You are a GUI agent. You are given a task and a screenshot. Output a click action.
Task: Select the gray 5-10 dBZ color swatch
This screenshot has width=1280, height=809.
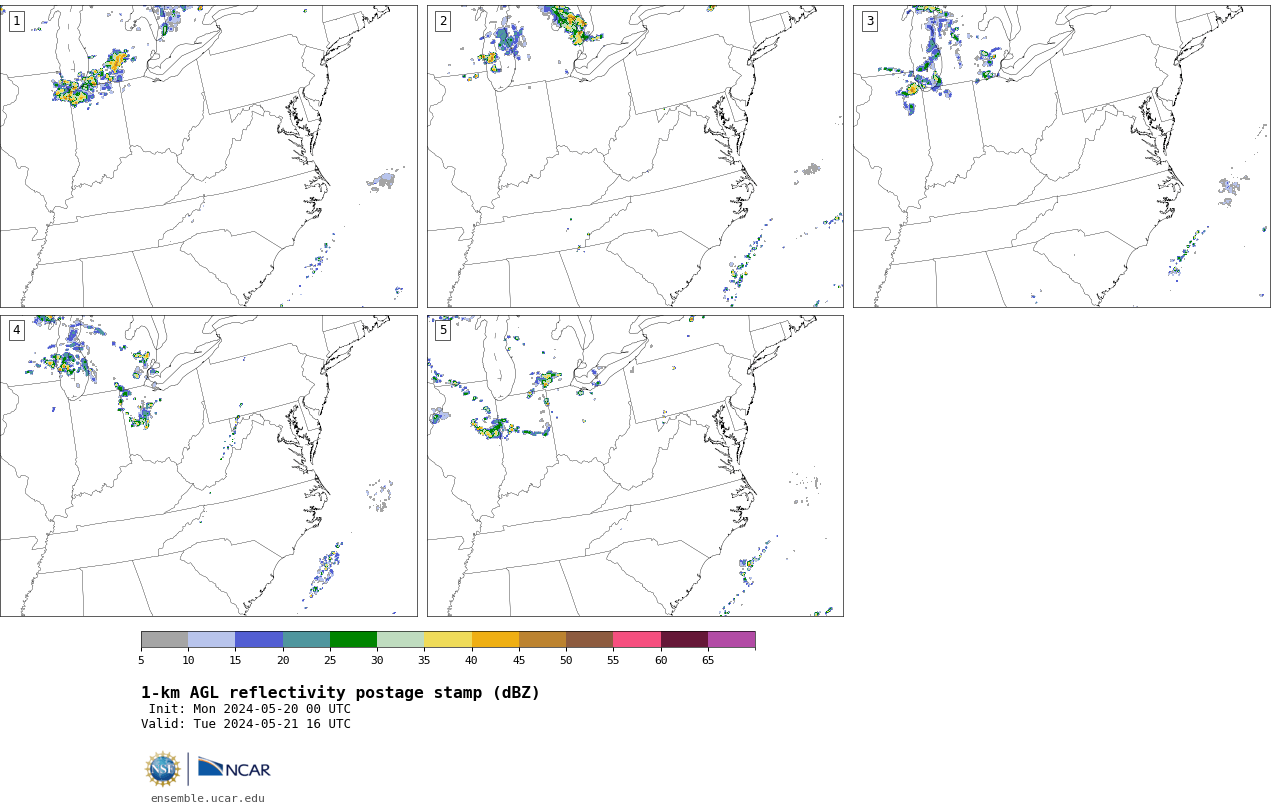164,640
